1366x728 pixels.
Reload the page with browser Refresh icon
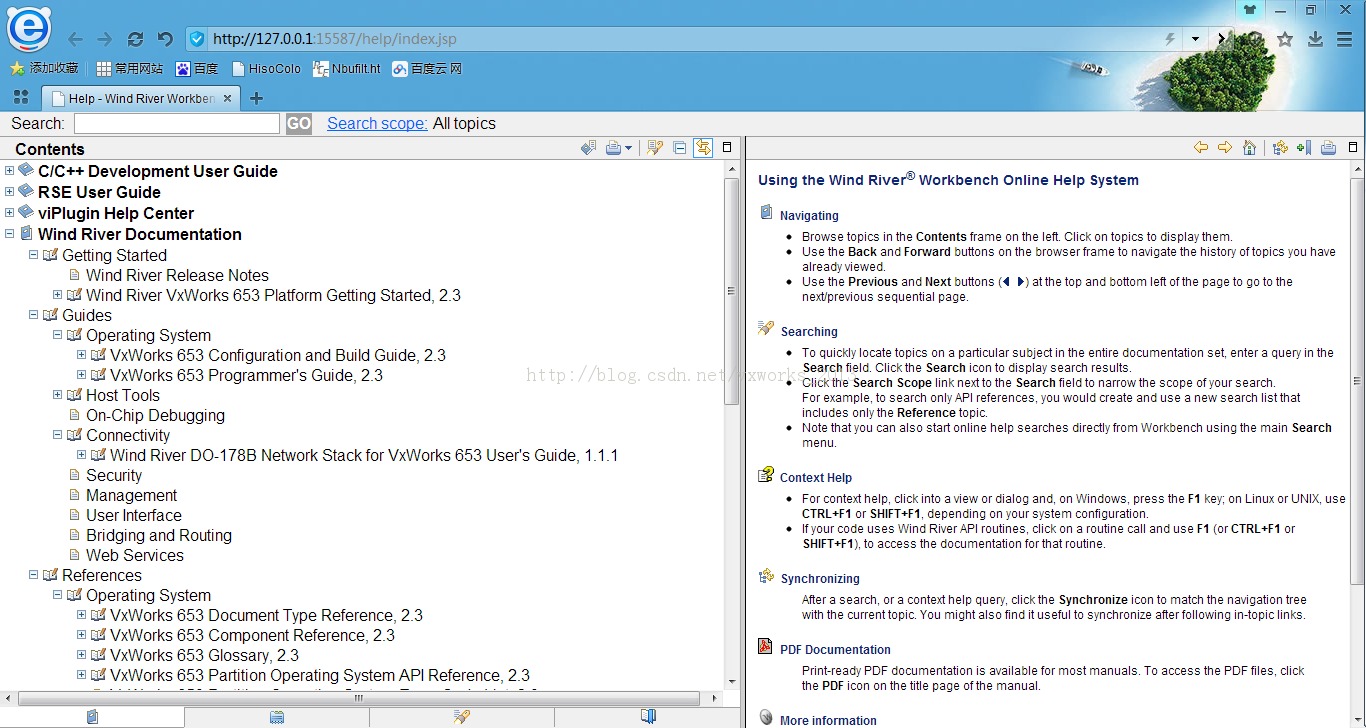(135, 39)
